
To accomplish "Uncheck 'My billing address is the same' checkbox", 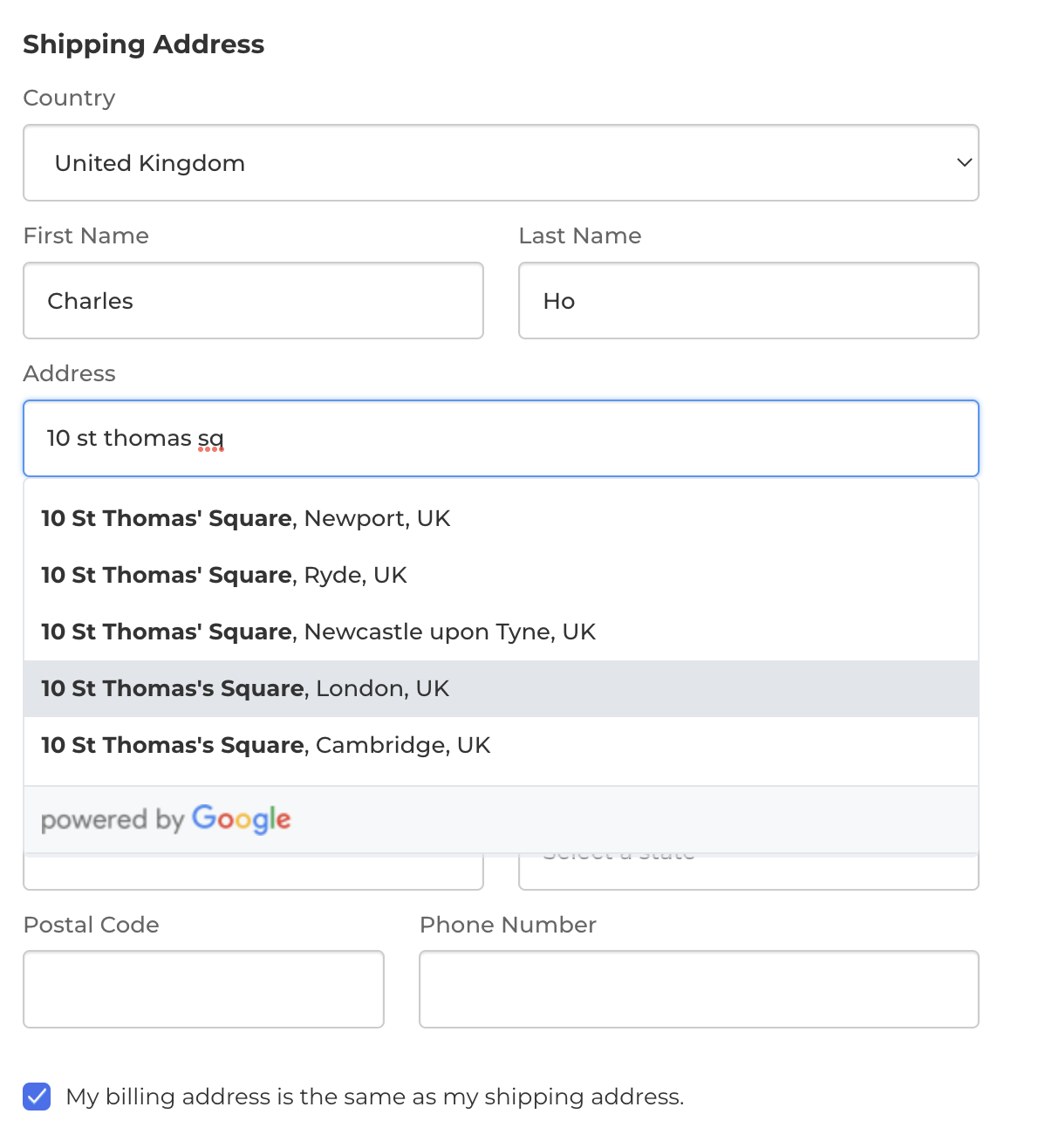I will pyautogui.click(x=36, y=1097).
